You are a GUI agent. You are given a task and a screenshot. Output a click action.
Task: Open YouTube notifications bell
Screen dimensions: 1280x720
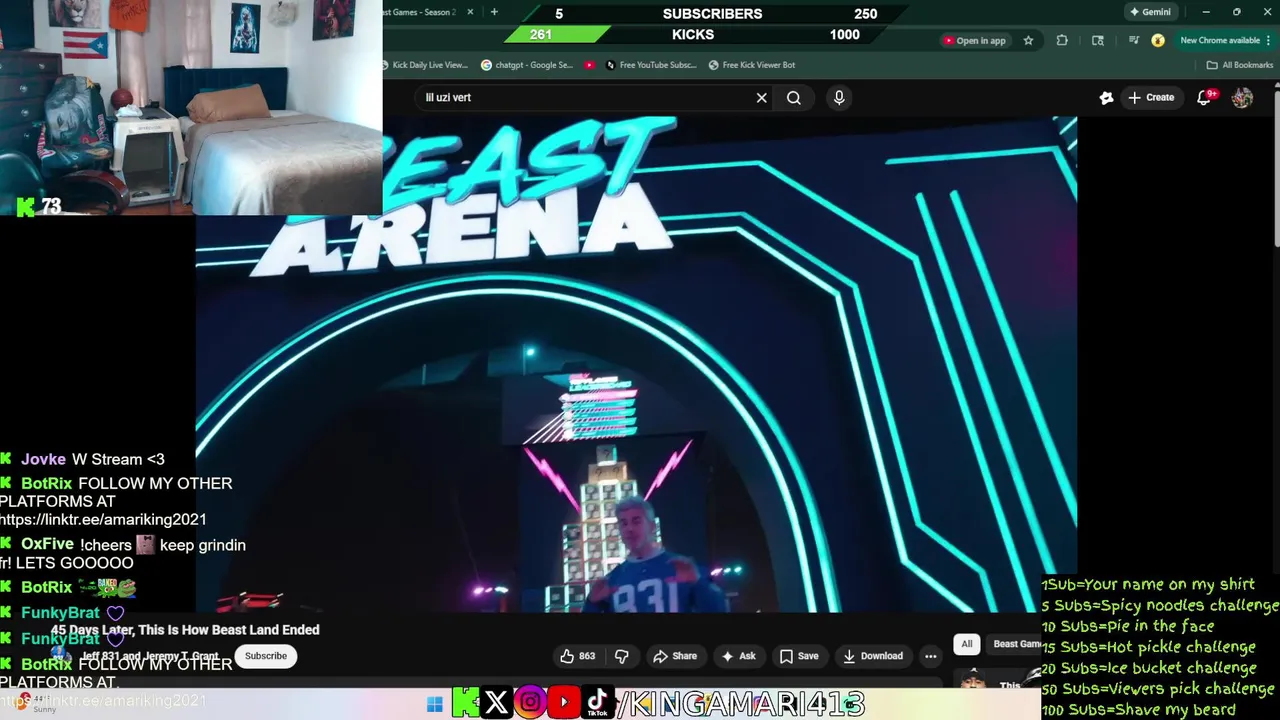pyautogui.click(x=1205, y=98)
